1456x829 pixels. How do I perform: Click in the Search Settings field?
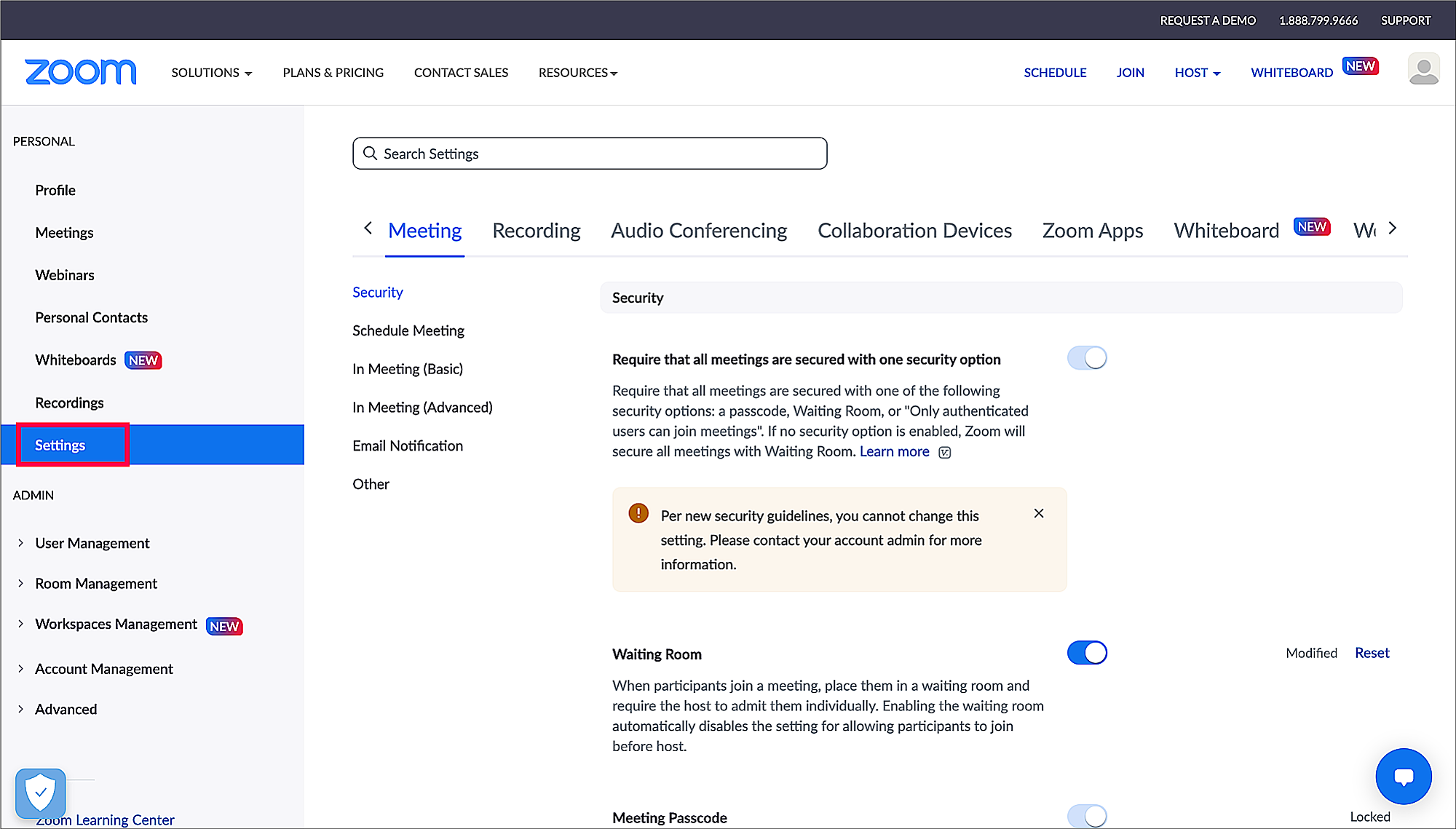tap(590, 154)
